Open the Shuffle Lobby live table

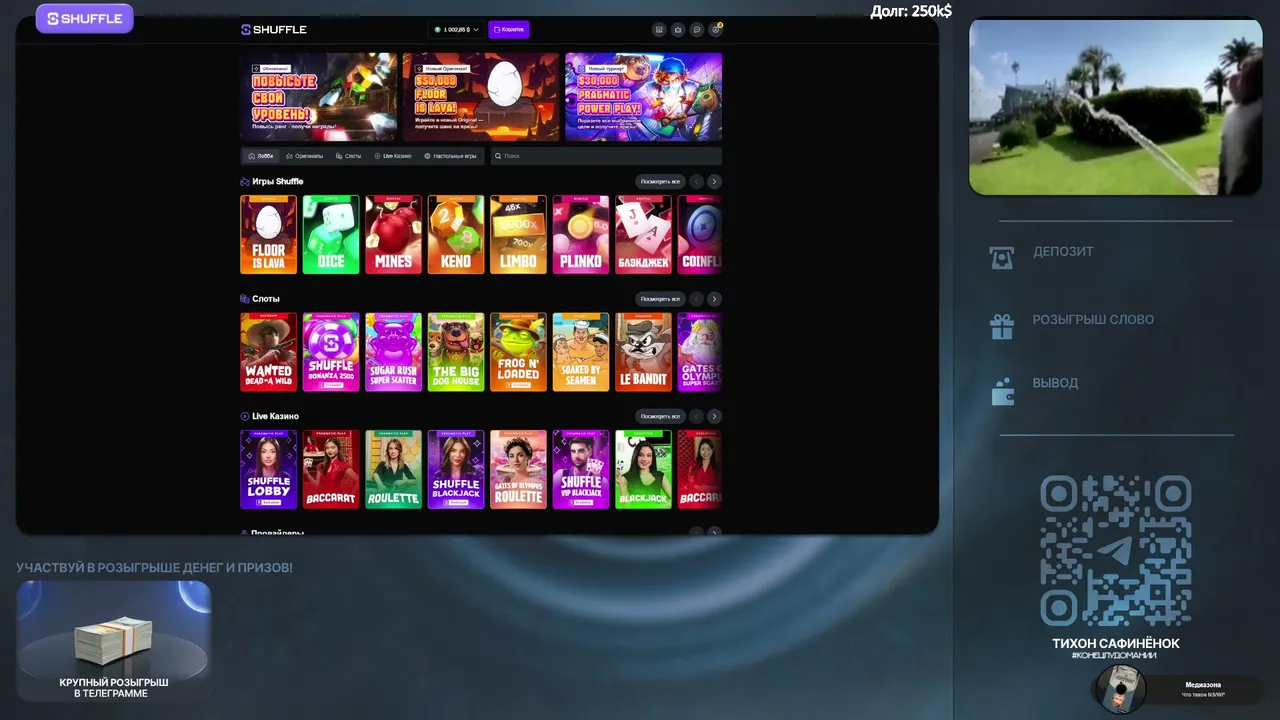(269, 469)
